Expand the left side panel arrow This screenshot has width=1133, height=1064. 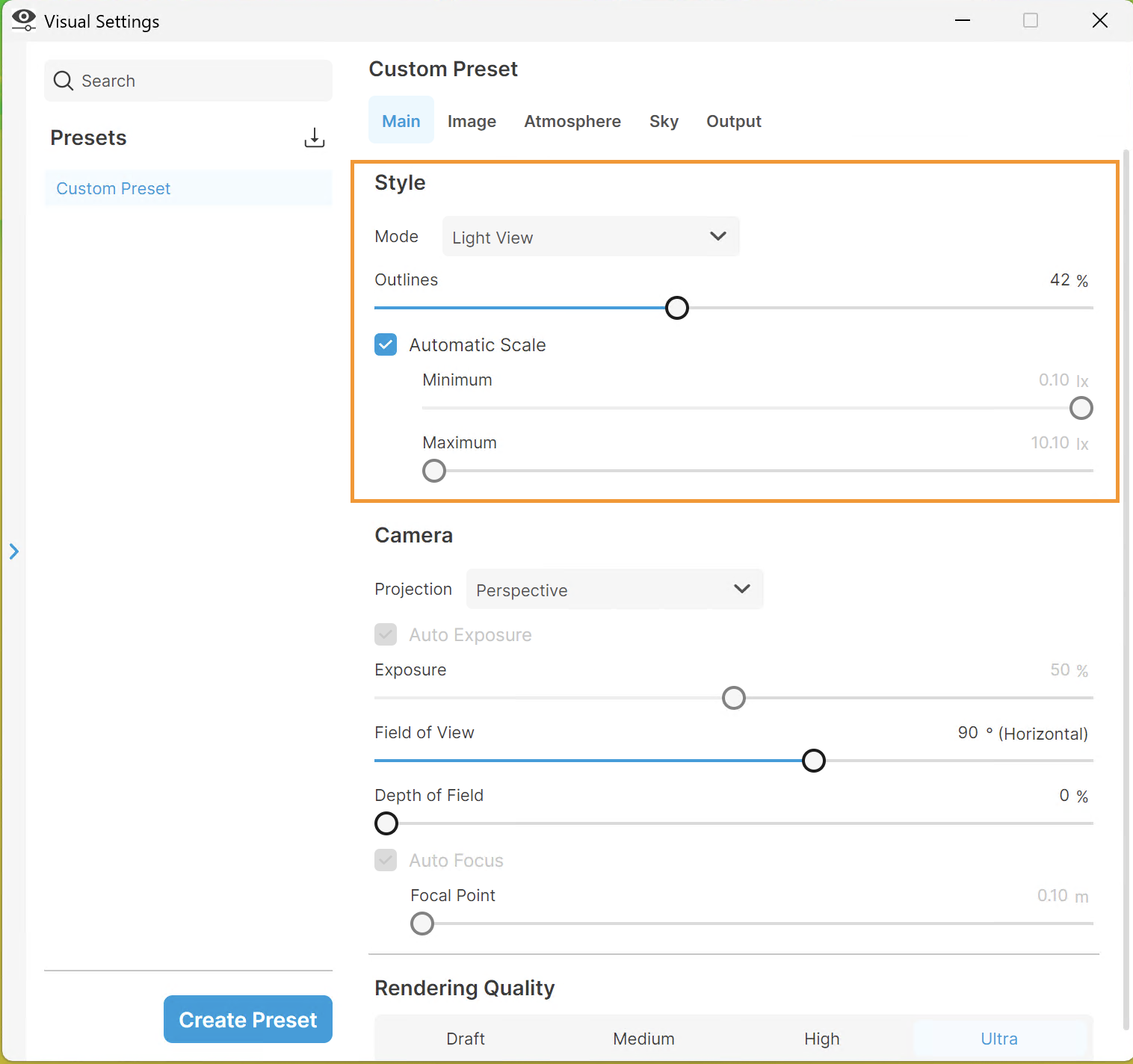pos(13,551)
